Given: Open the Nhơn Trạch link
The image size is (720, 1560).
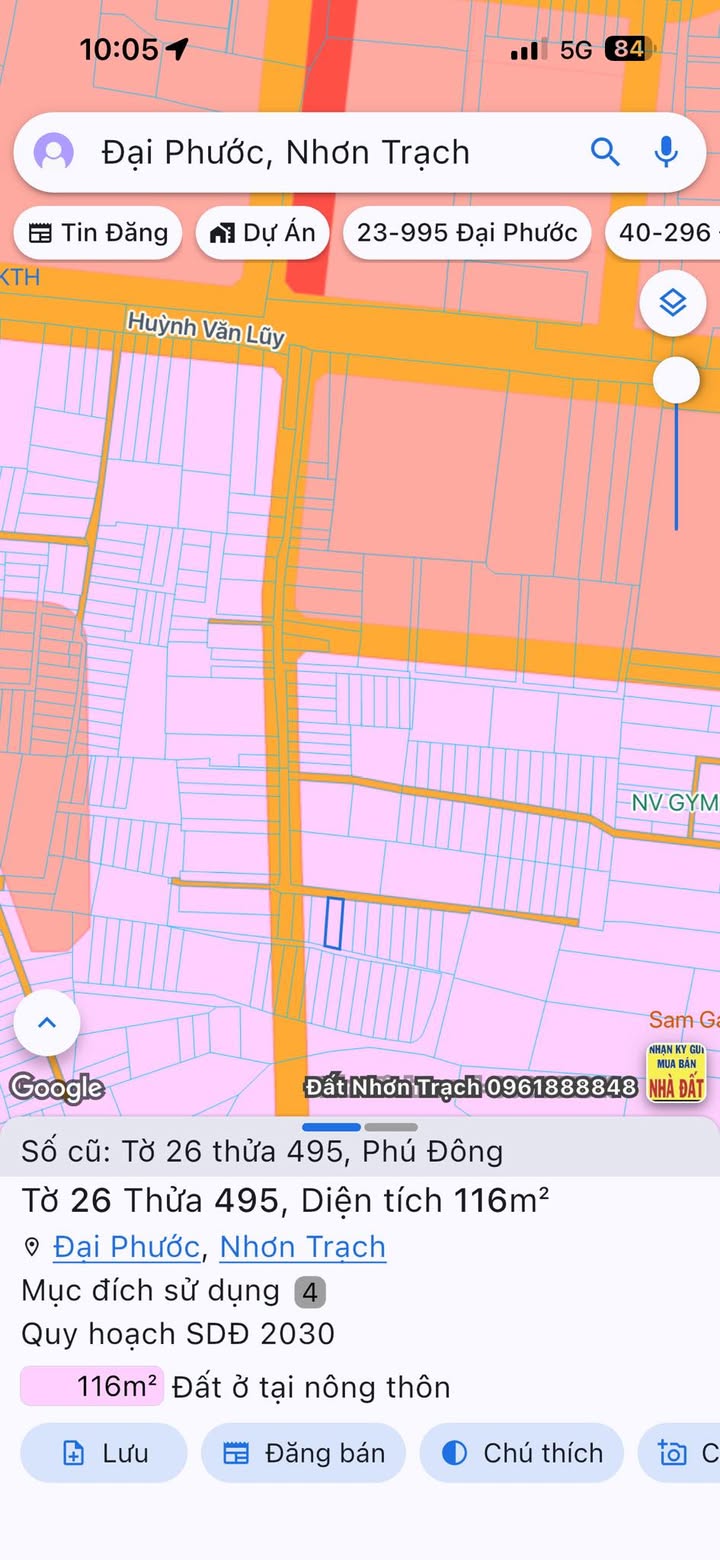Looking at the screenshot, I should [x=302, y=1247].
